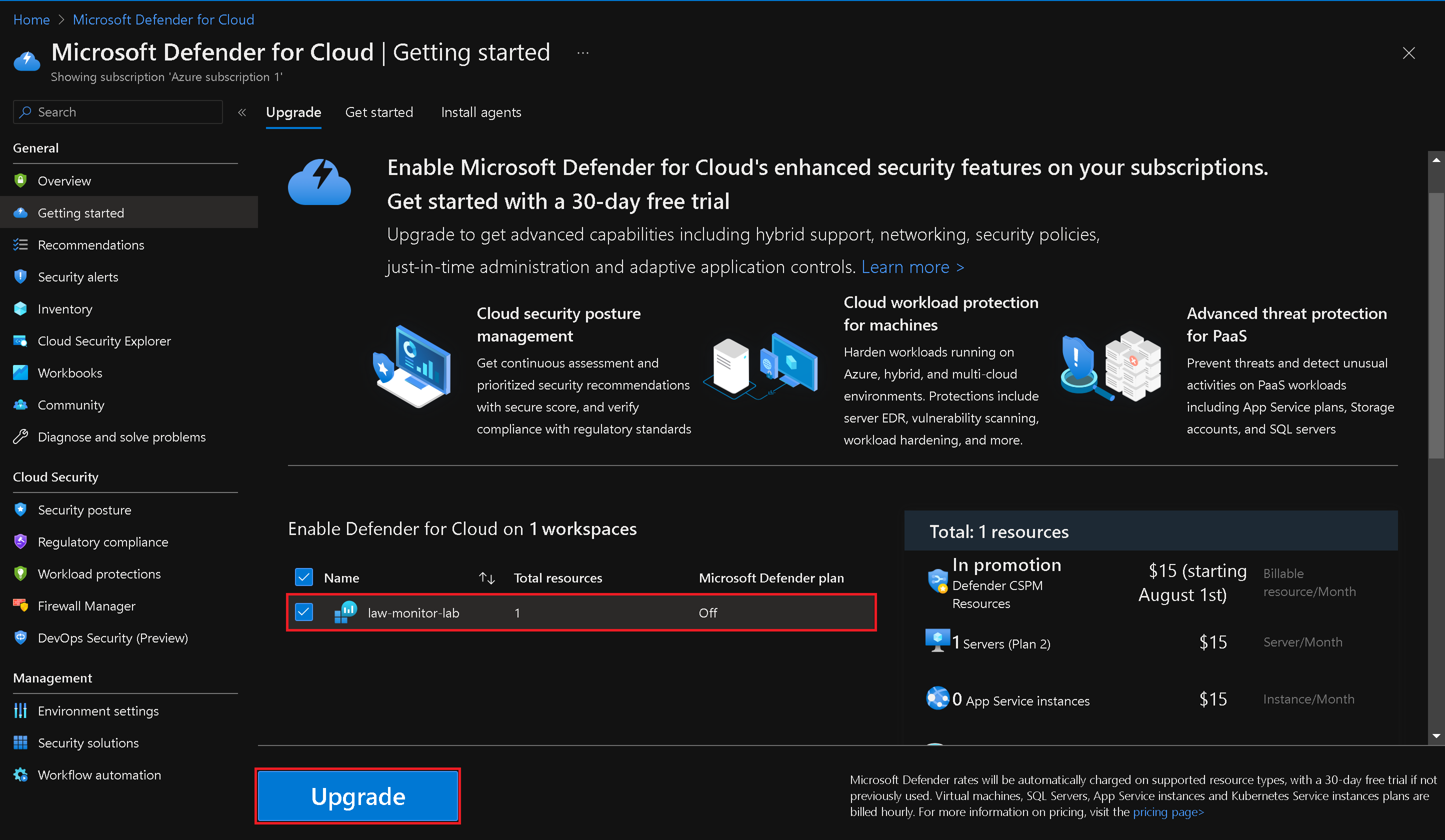Collapse the left navigation pane
1445x840 pixels.
pyautogui.click(x=241, y=112)
